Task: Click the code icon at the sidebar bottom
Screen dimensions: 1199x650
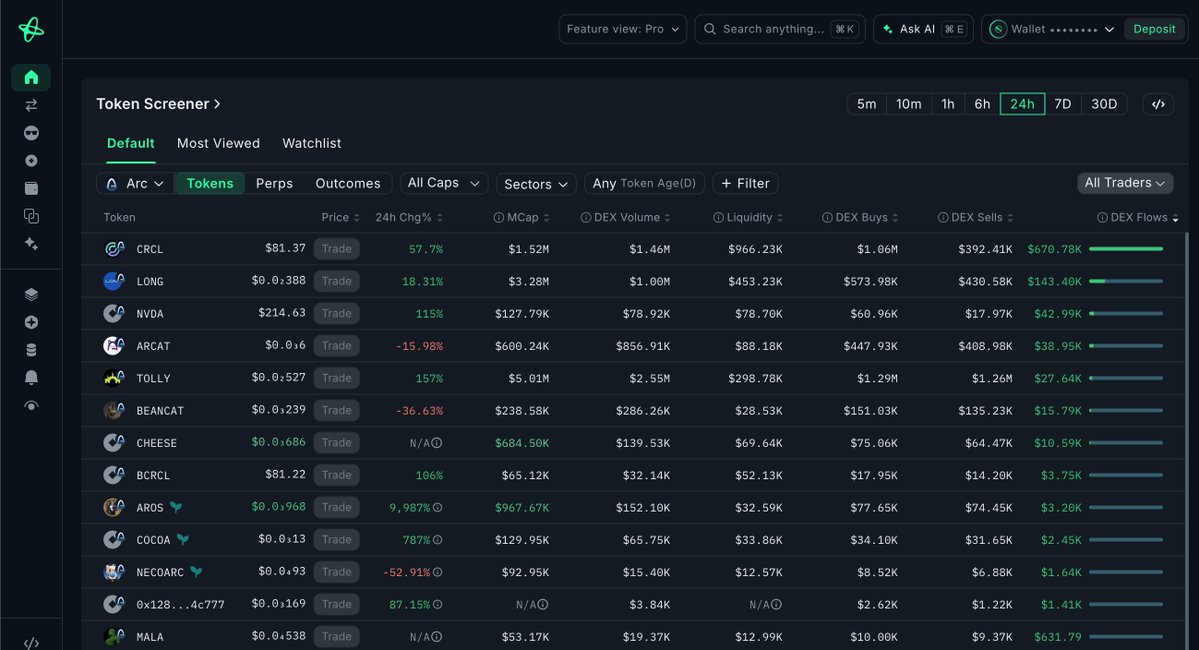Action: (x=31, y=642)
